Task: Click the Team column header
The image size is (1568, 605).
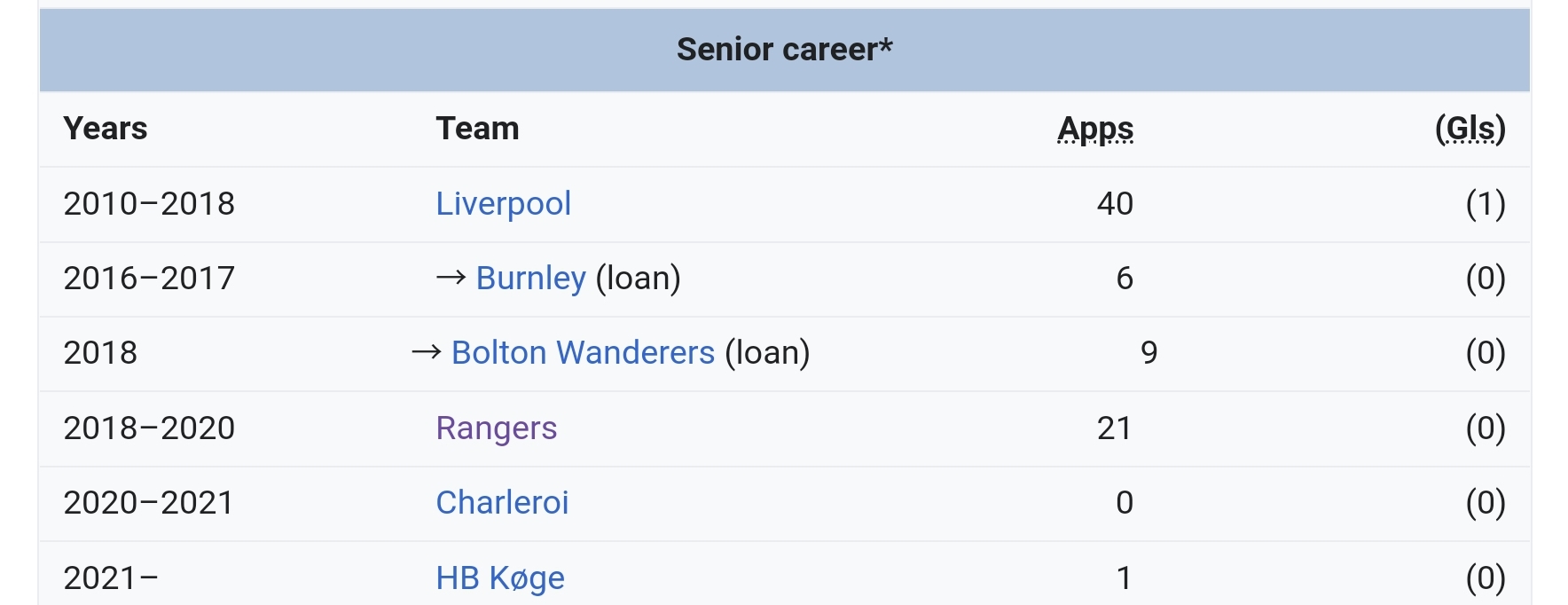Action: (477, 129)
